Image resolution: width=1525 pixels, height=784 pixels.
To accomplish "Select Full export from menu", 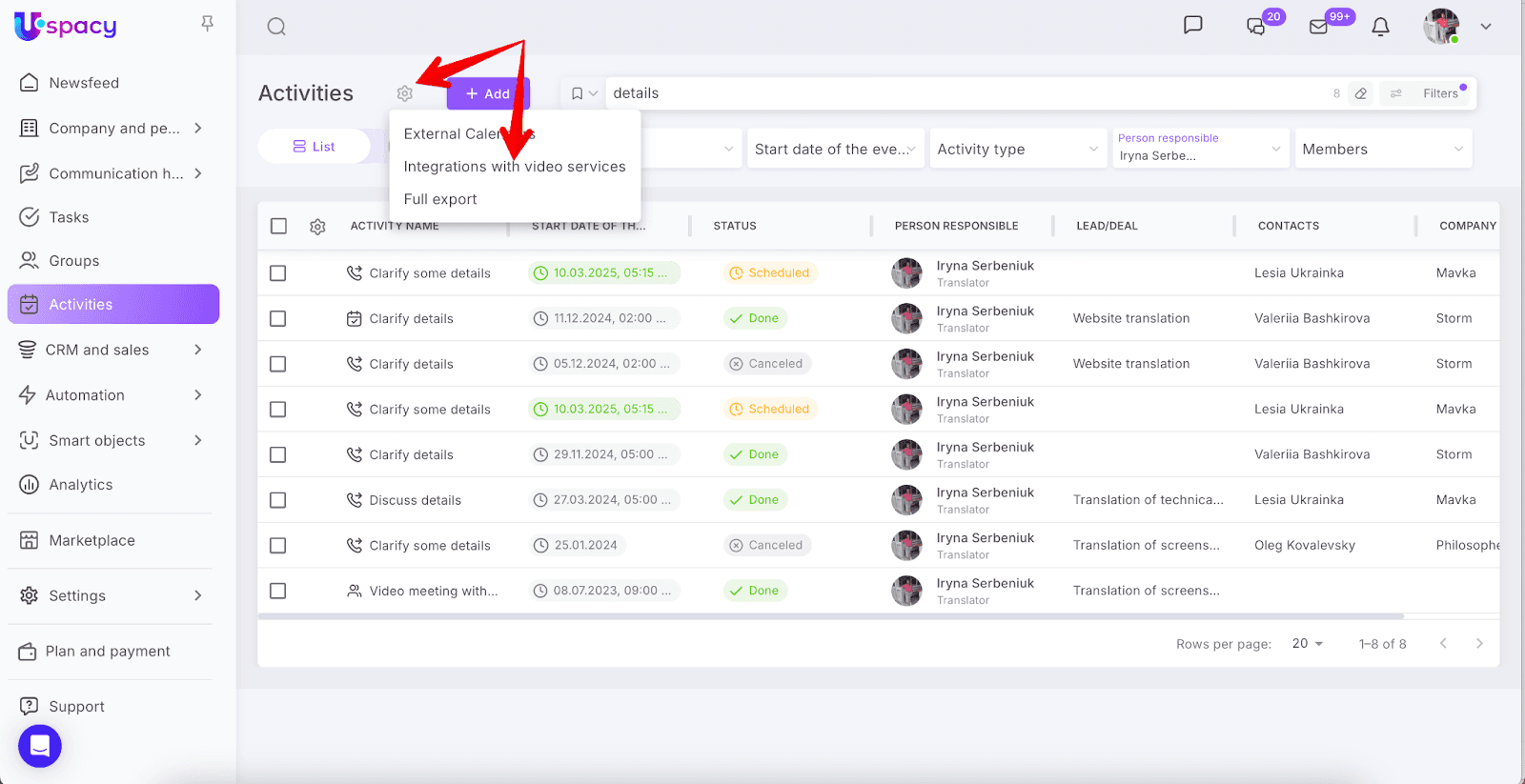I will pyautogui.click(x=440, y=199).
